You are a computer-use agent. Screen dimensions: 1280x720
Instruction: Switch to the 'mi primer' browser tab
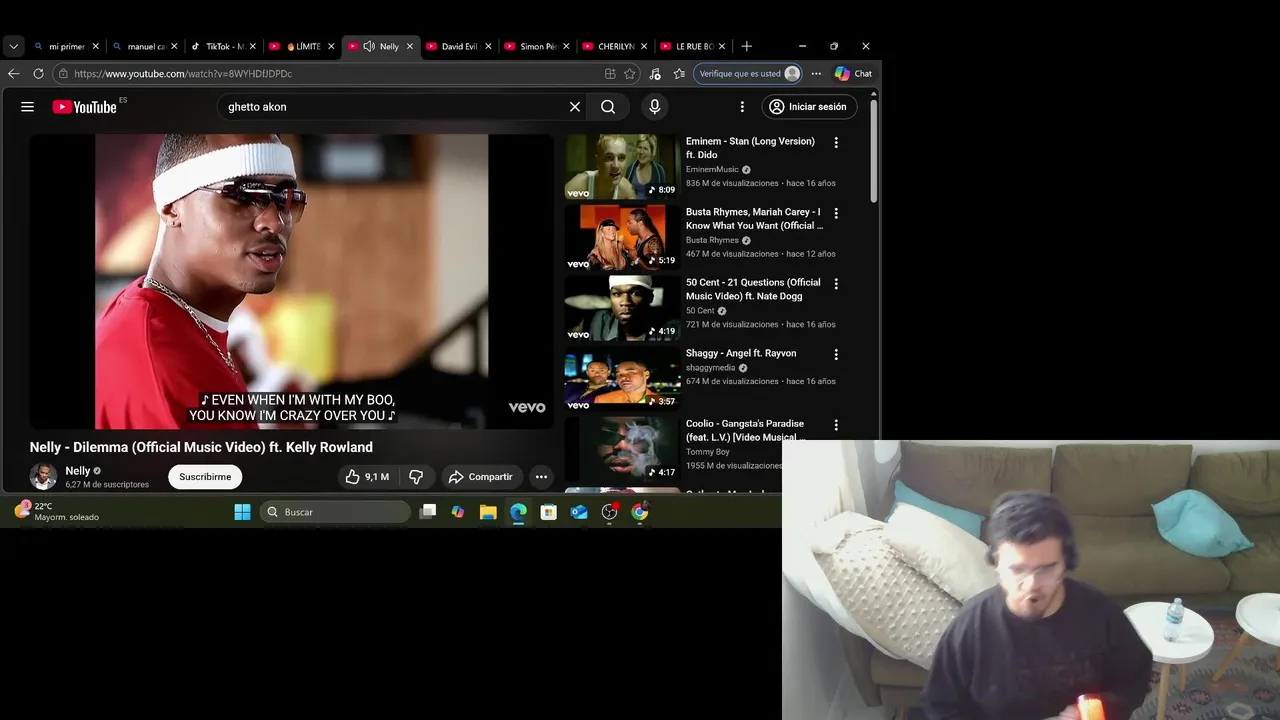(x=66, y=46)
